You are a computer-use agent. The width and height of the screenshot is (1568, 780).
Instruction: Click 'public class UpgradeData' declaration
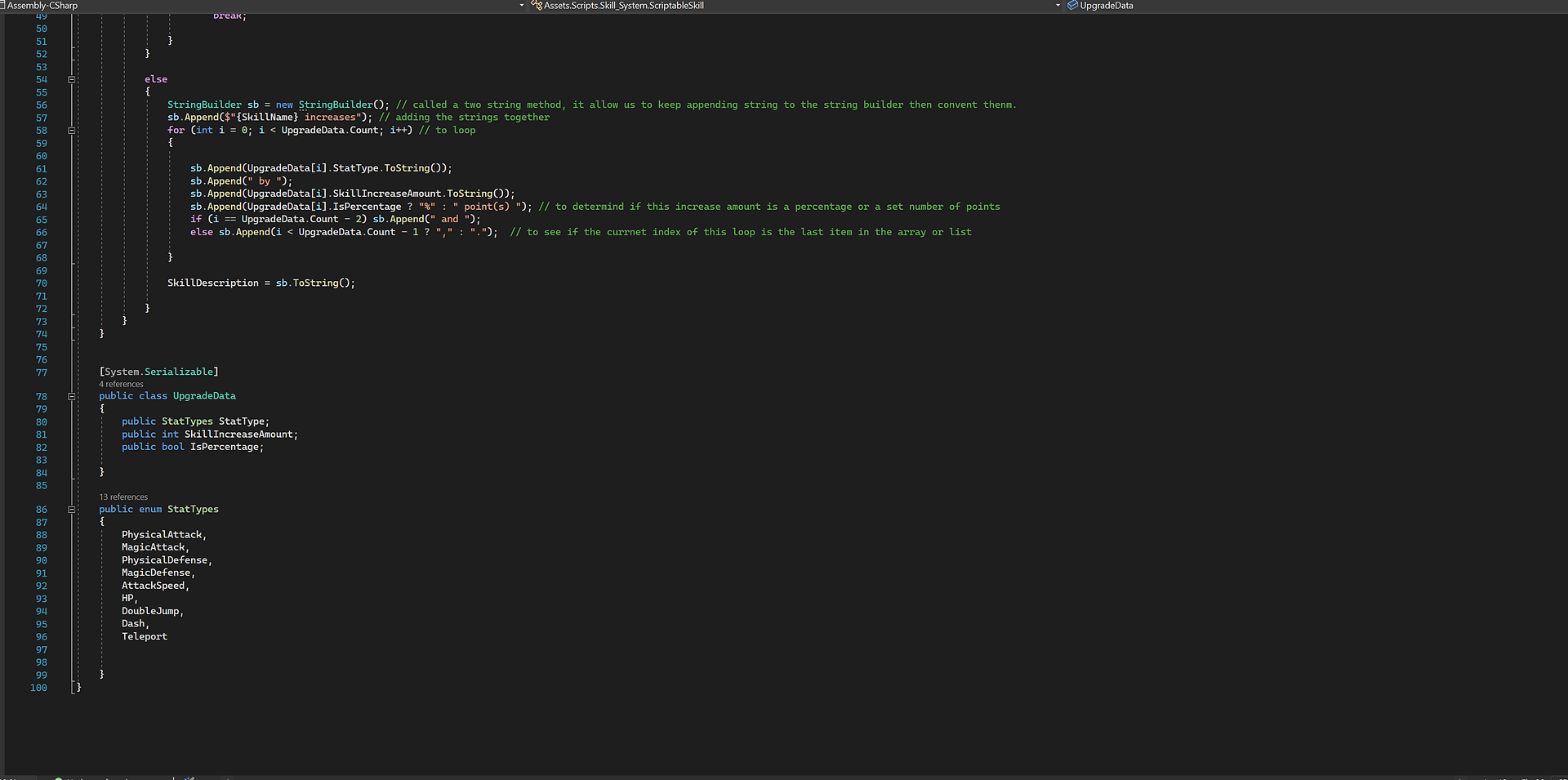click(167, 396)
